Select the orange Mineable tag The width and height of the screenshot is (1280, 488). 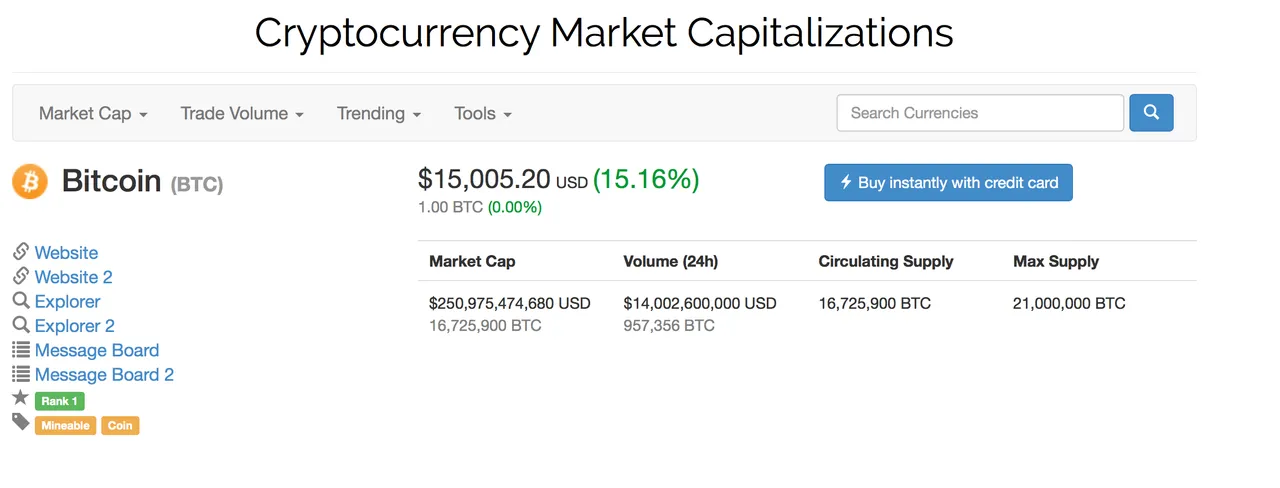[x=65, y=425]
